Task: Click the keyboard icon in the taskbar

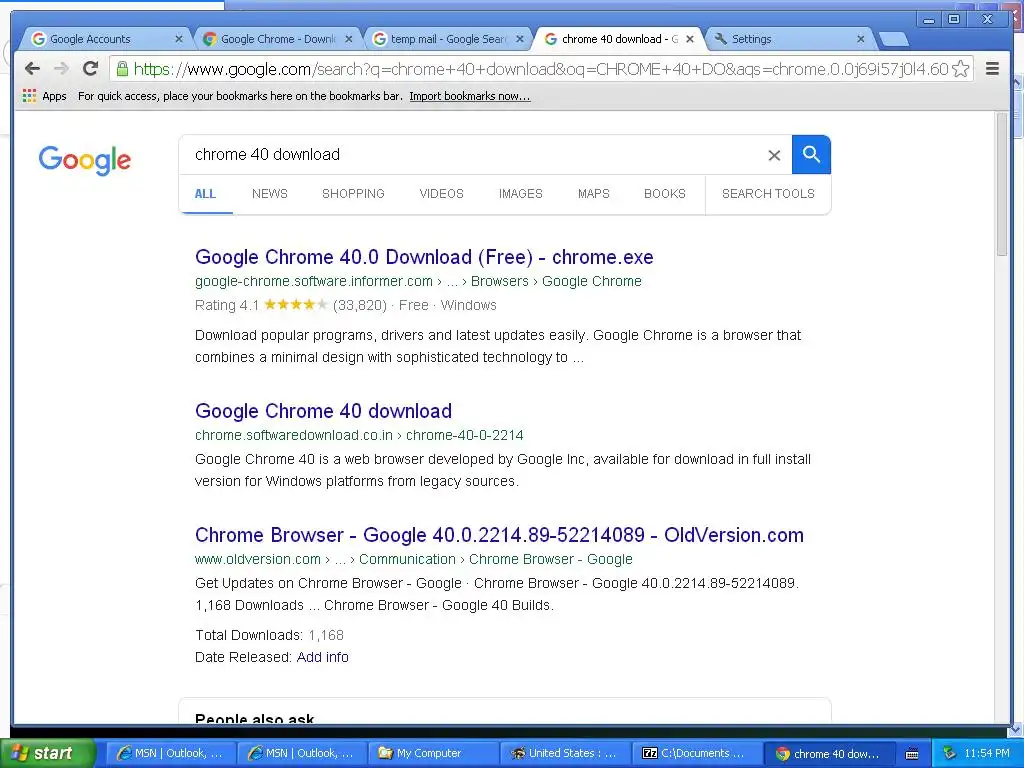Action: tap(912, 754)
